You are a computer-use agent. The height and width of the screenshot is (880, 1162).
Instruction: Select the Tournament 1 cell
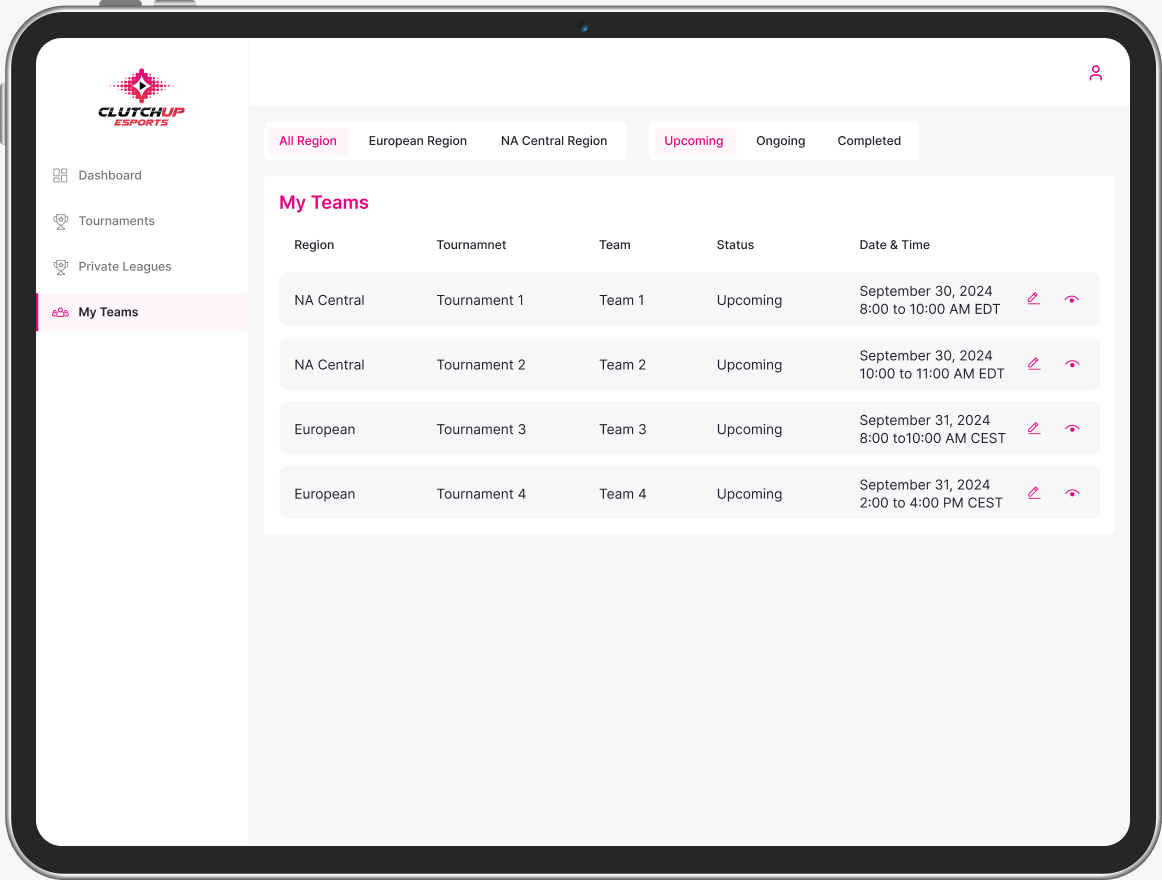480,300
